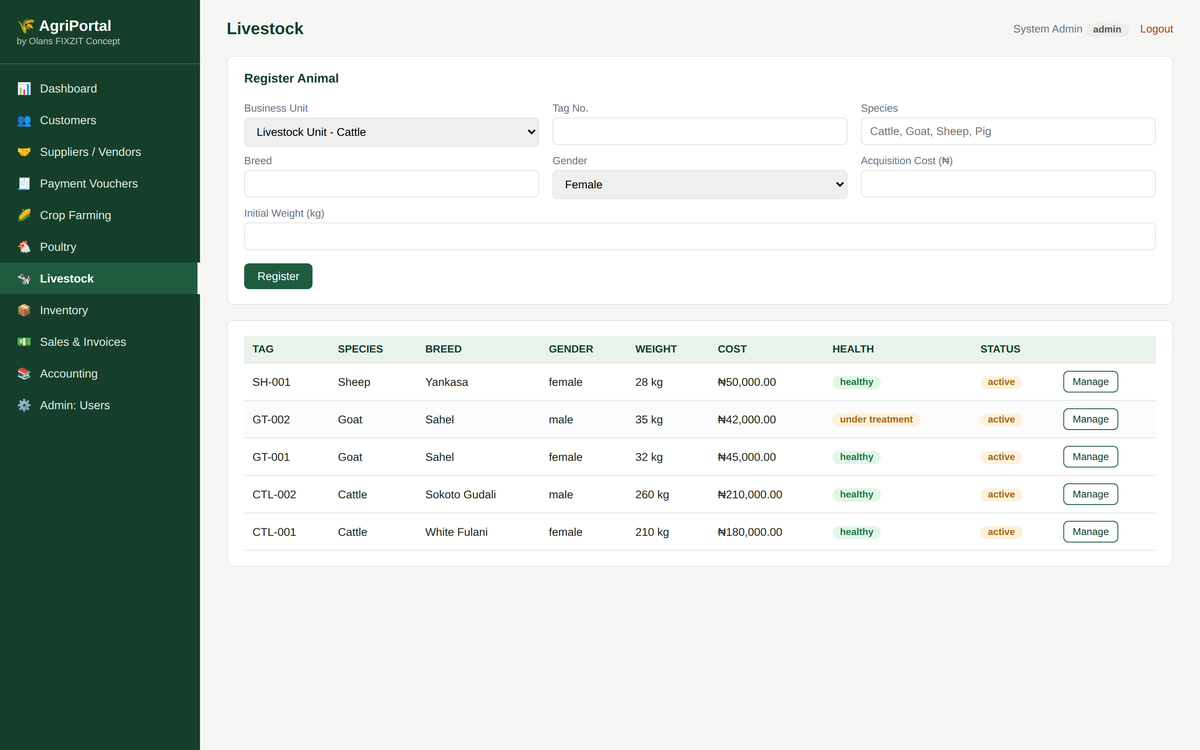
Task: Open Manage for GT-001
Action: [1090, 457]
